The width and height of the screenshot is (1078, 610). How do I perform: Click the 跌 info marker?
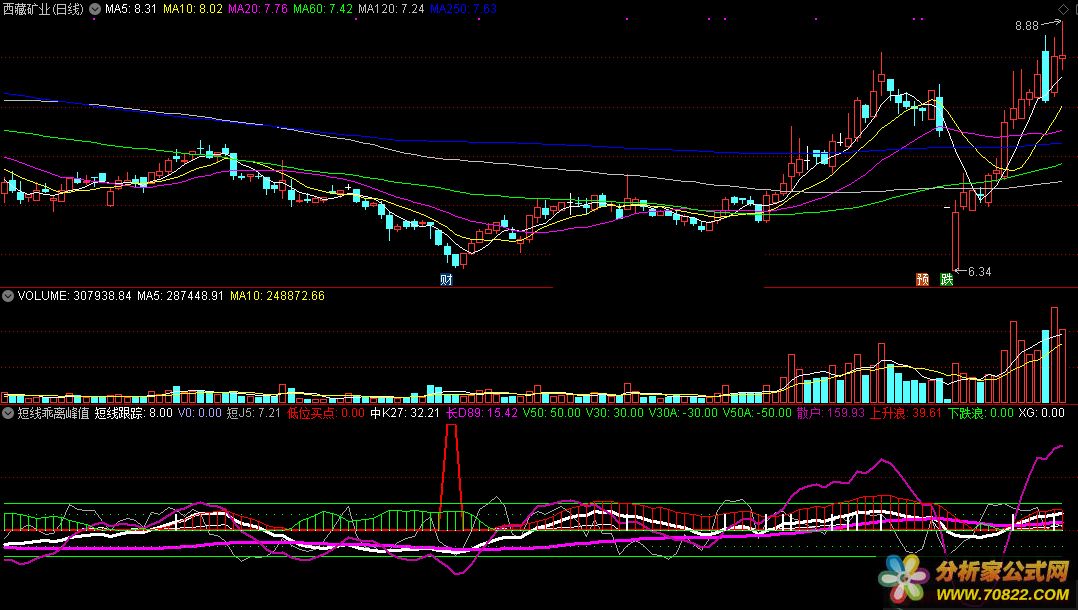tap(947, 279)
